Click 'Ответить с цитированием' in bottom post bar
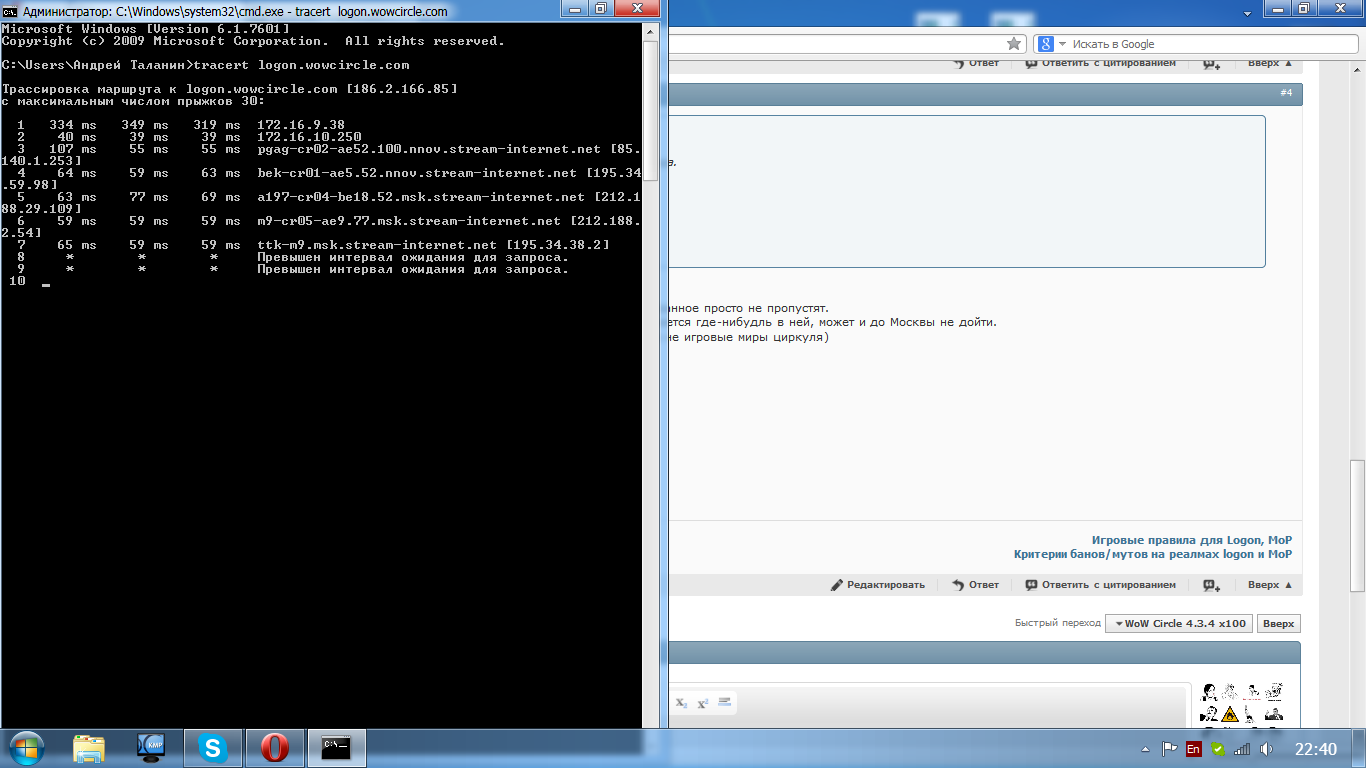The width and height of the screenshot is (1366, 768). 1100,585
